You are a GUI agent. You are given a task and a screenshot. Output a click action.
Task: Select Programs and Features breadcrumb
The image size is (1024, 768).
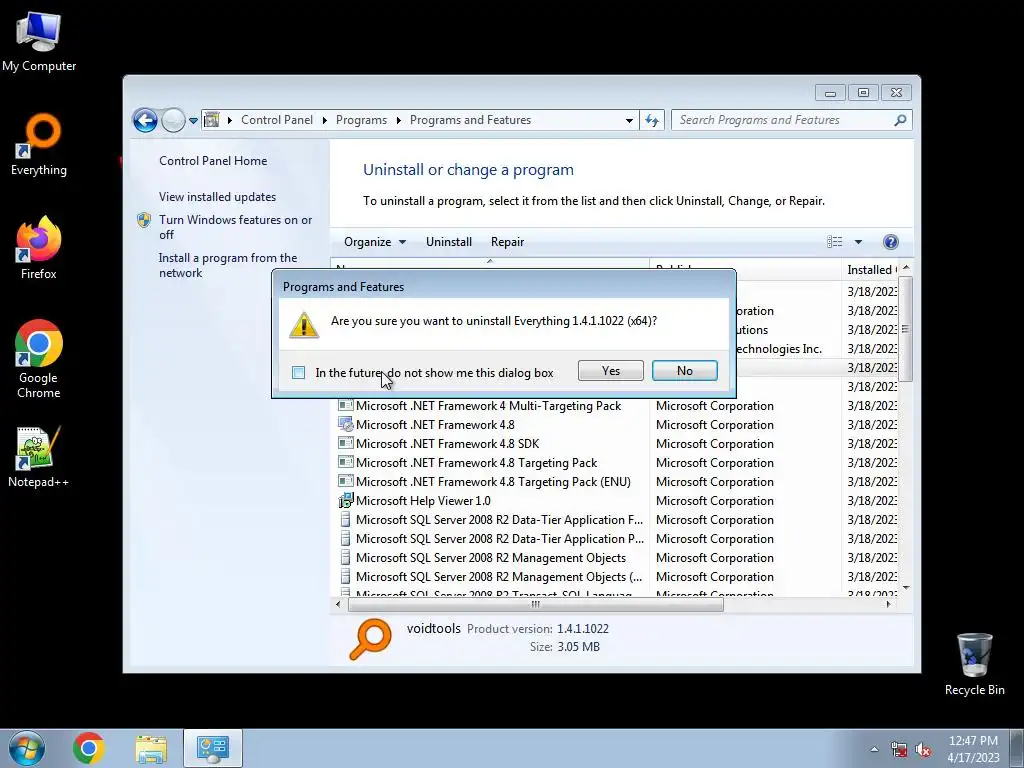click(470, 120)
